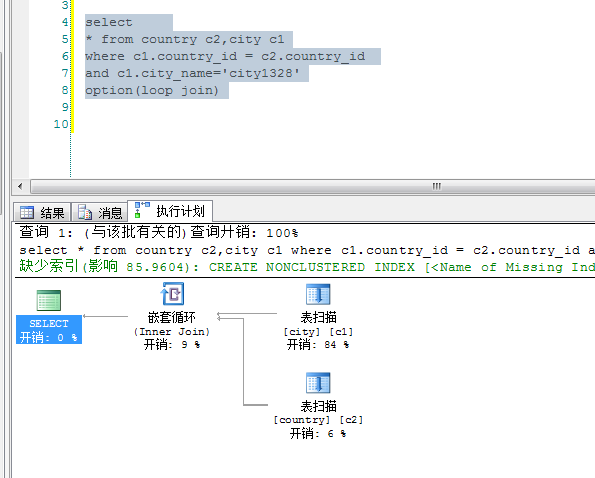The height and width of the screenshot is (478, 595).
Task: Click the where c1.country_id line
Action: pos(225,56)
